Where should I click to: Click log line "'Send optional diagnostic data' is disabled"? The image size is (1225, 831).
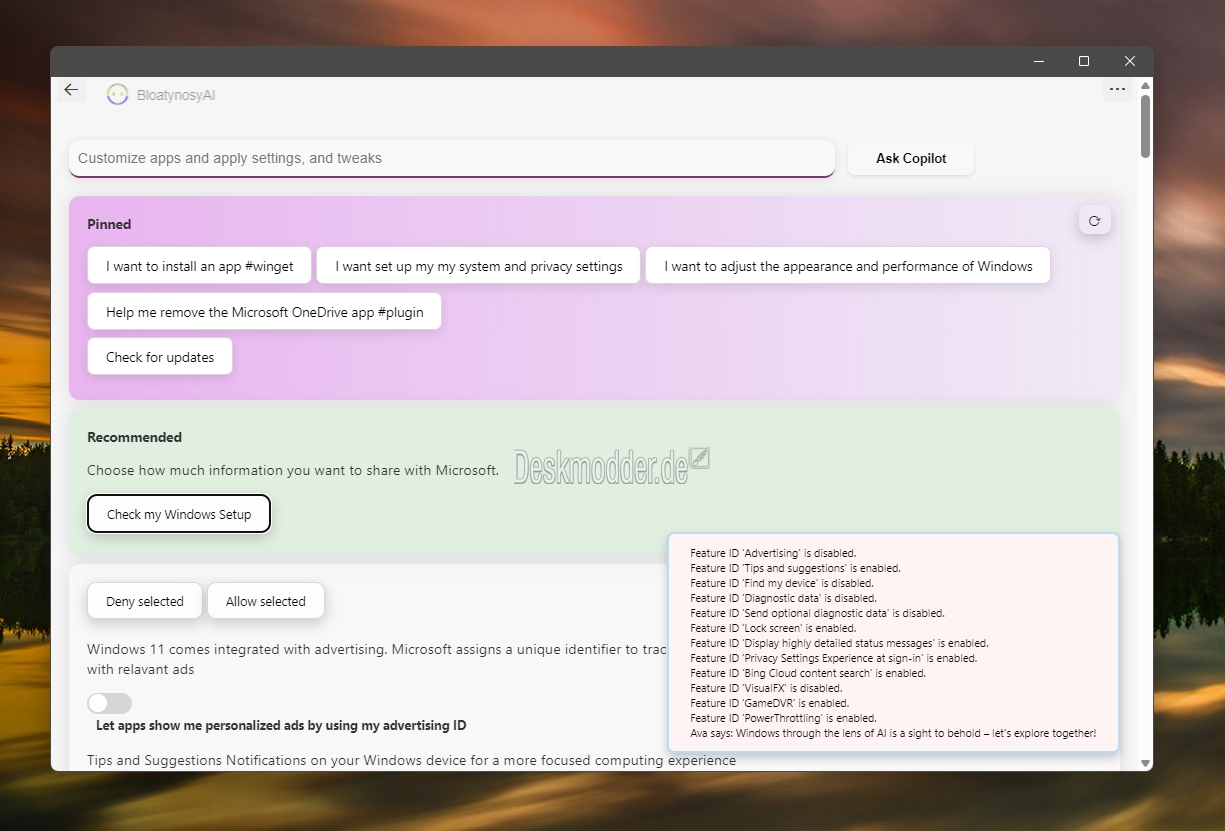coord(817,613)
